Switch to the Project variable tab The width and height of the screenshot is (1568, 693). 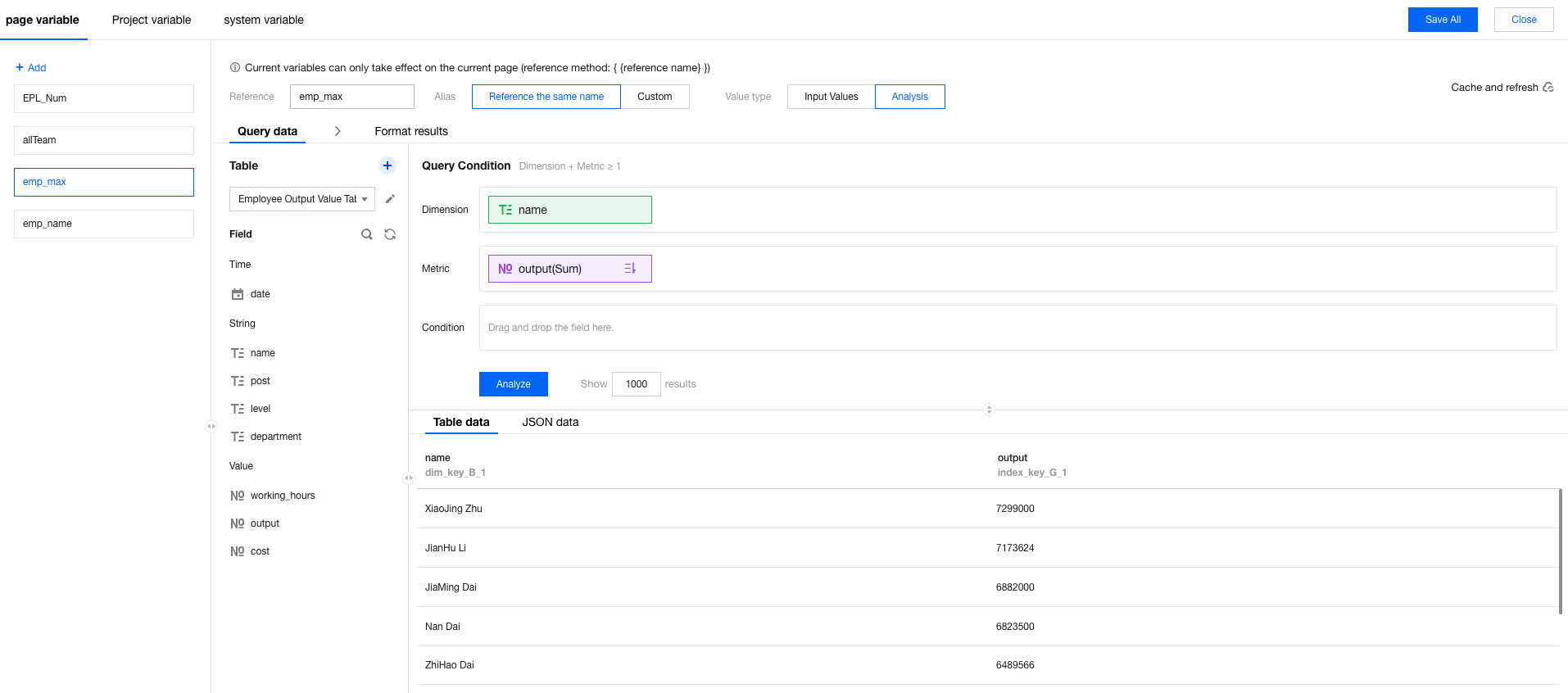tap(152, 20)
